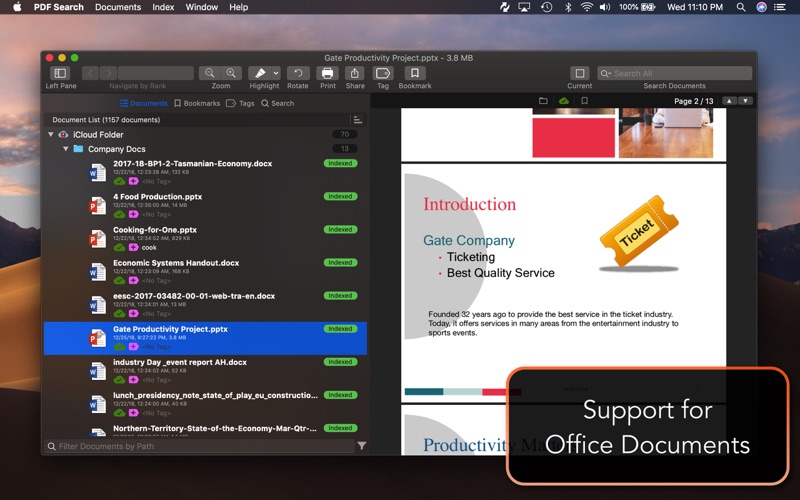This screenshot has height=500, width=800.
Task: Add a Bookmark from the toolbar
Action: pos(415,73)
